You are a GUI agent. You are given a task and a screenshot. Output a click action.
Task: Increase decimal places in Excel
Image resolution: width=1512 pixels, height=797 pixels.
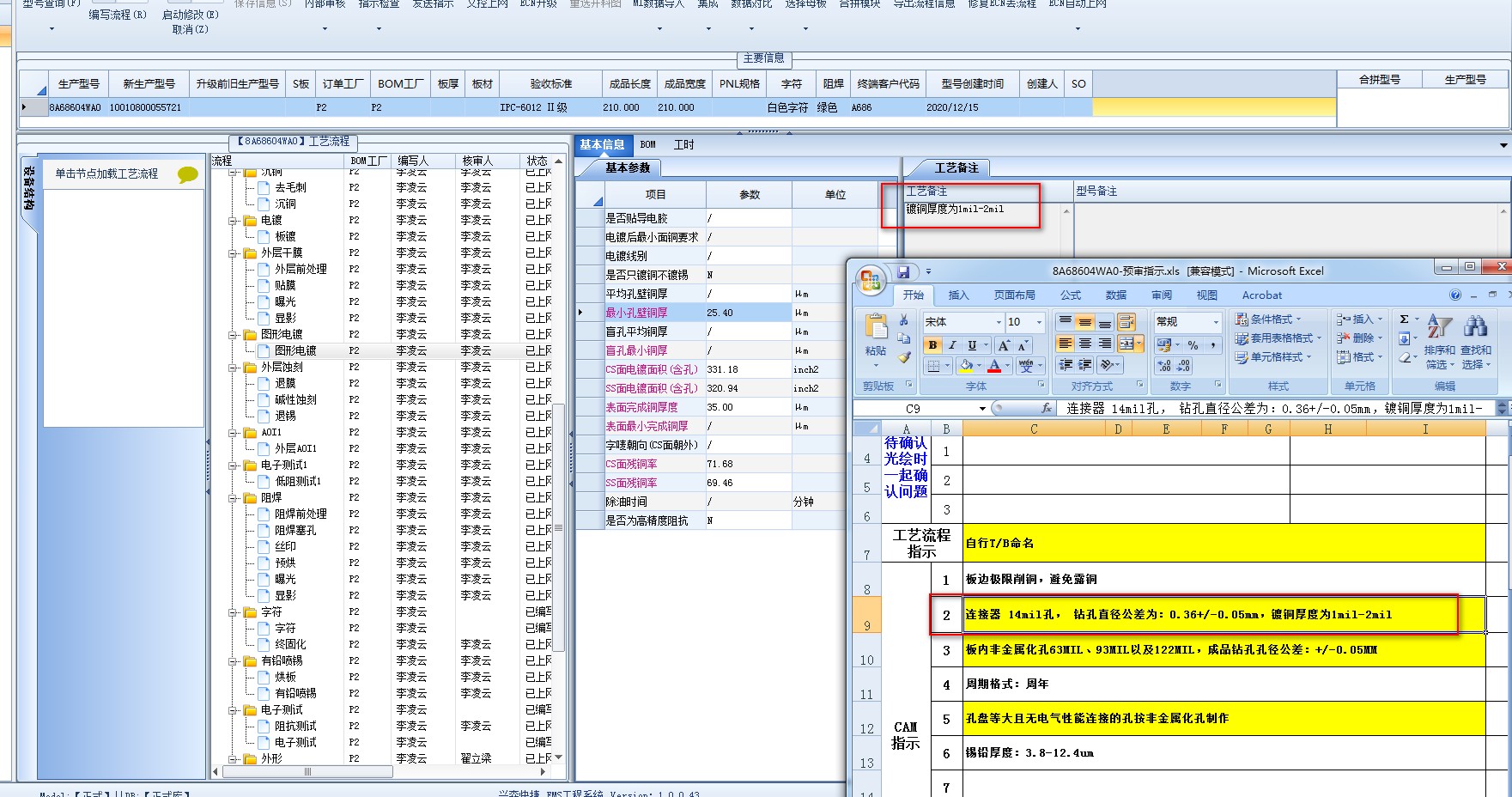(1164, 365)
